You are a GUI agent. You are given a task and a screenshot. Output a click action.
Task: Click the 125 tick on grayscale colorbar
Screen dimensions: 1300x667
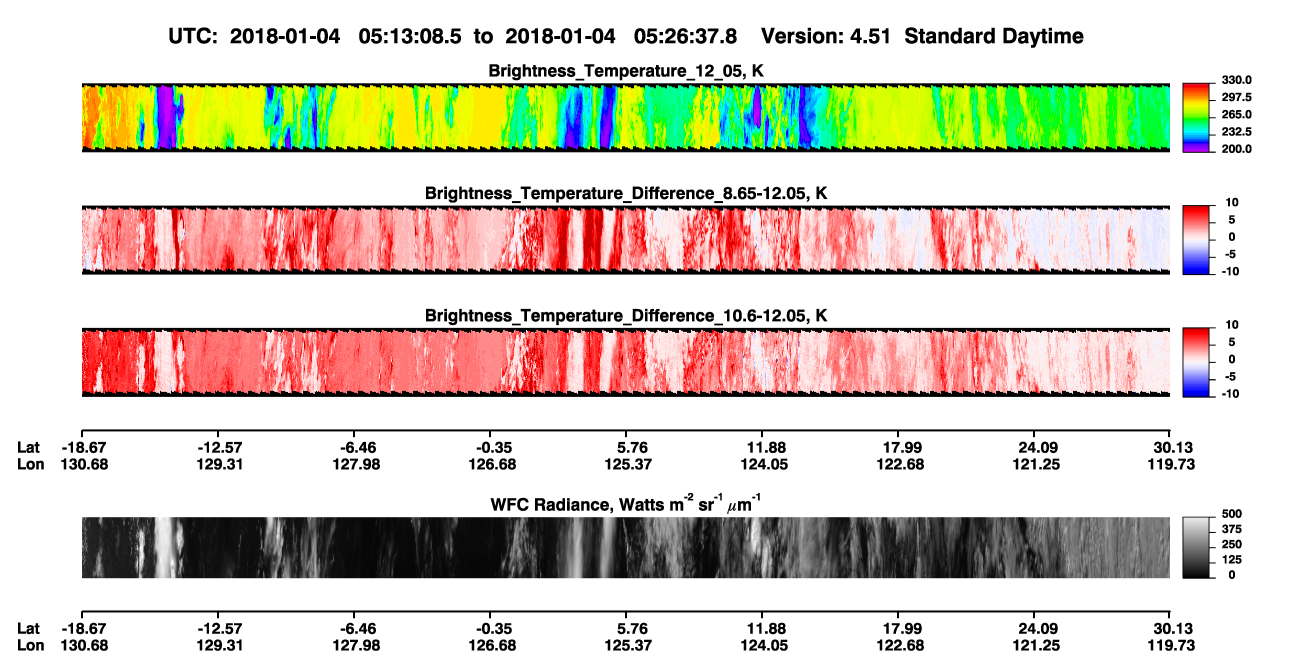(1232, 562)
